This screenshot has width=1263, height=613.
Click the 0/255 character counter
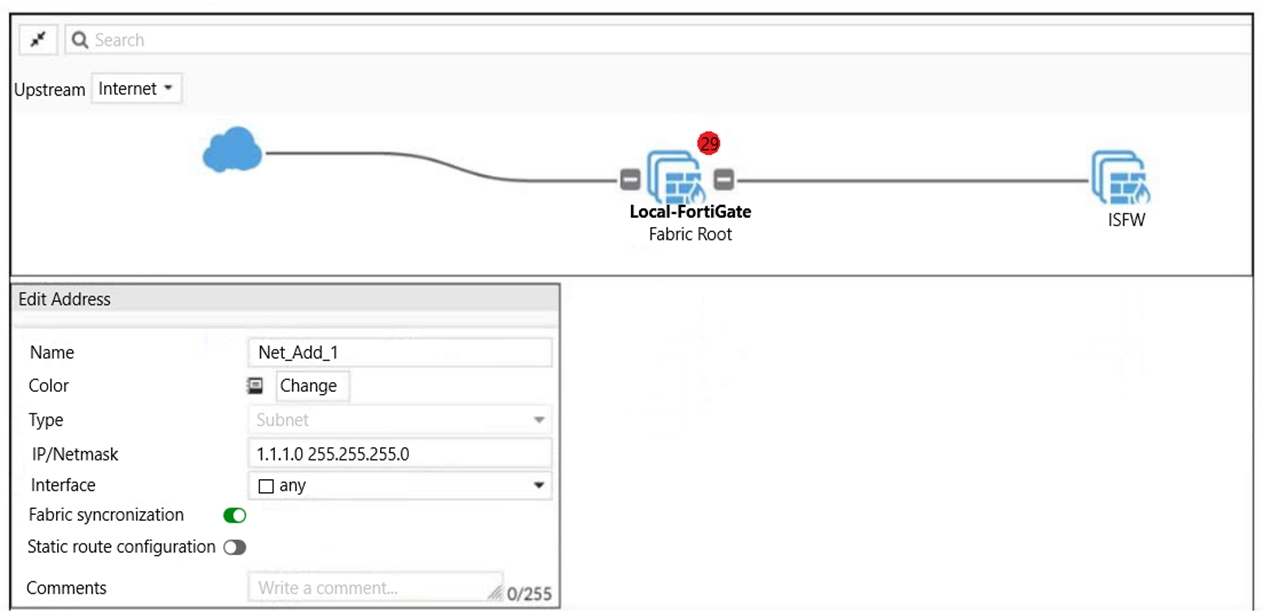click(x=529, y=594)
